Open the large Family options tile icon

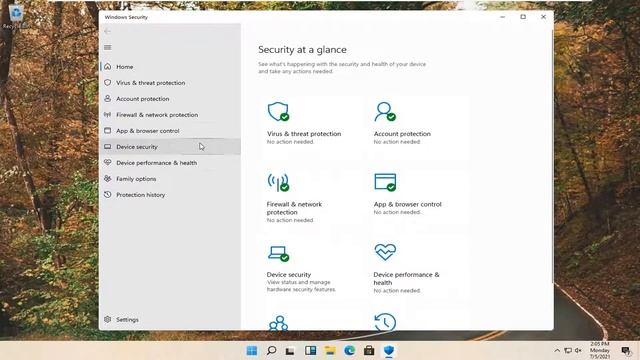278,322
